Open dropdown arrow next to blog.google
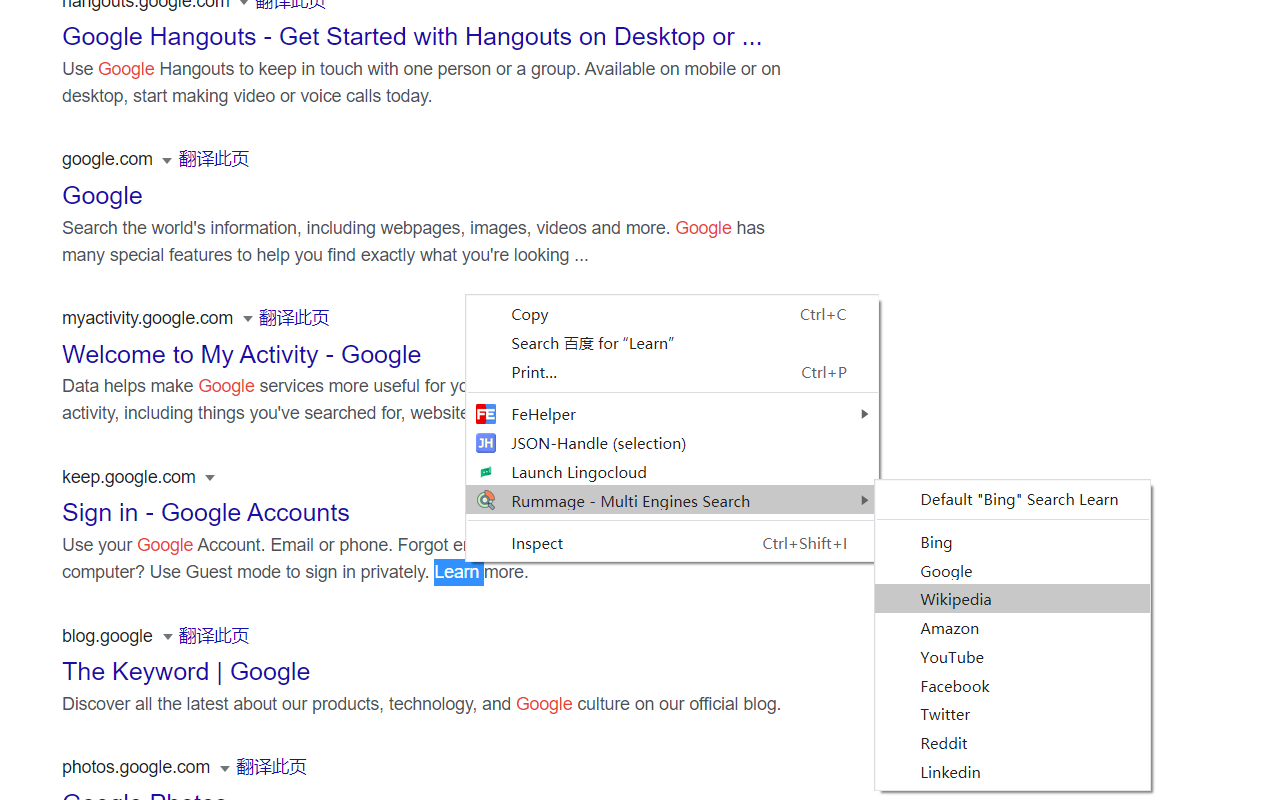The height and width of the screenshot is (800, 1280). [x=167, y=637]
